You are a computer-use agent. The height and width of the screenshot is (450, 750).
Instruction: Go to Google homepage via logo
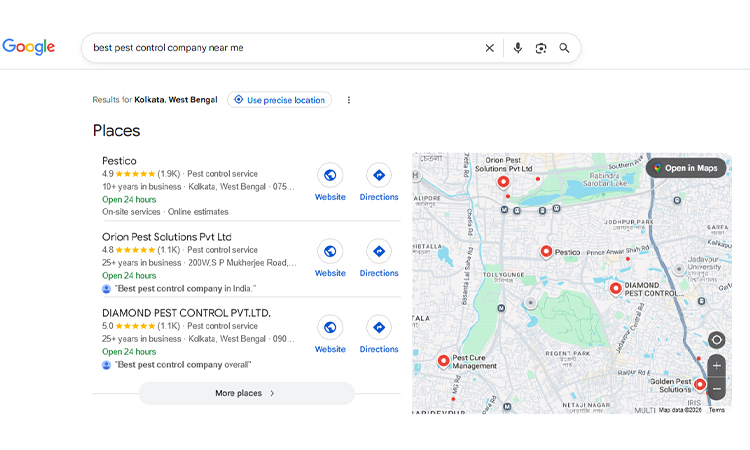(x=29, y=47)
